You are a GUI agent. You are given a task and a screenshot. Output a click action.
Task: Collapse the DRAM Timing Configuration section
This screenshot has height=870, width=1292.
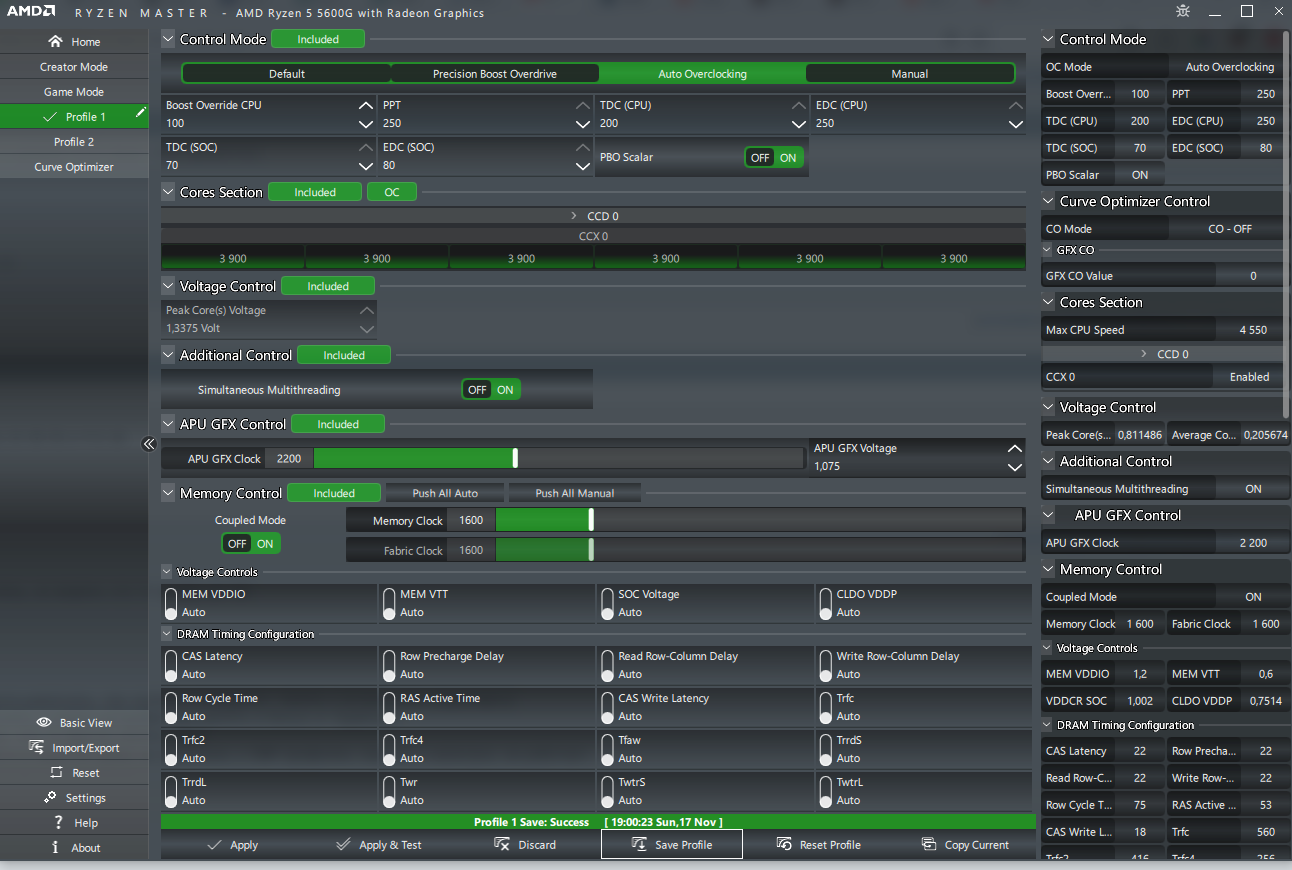coord(167,634)
